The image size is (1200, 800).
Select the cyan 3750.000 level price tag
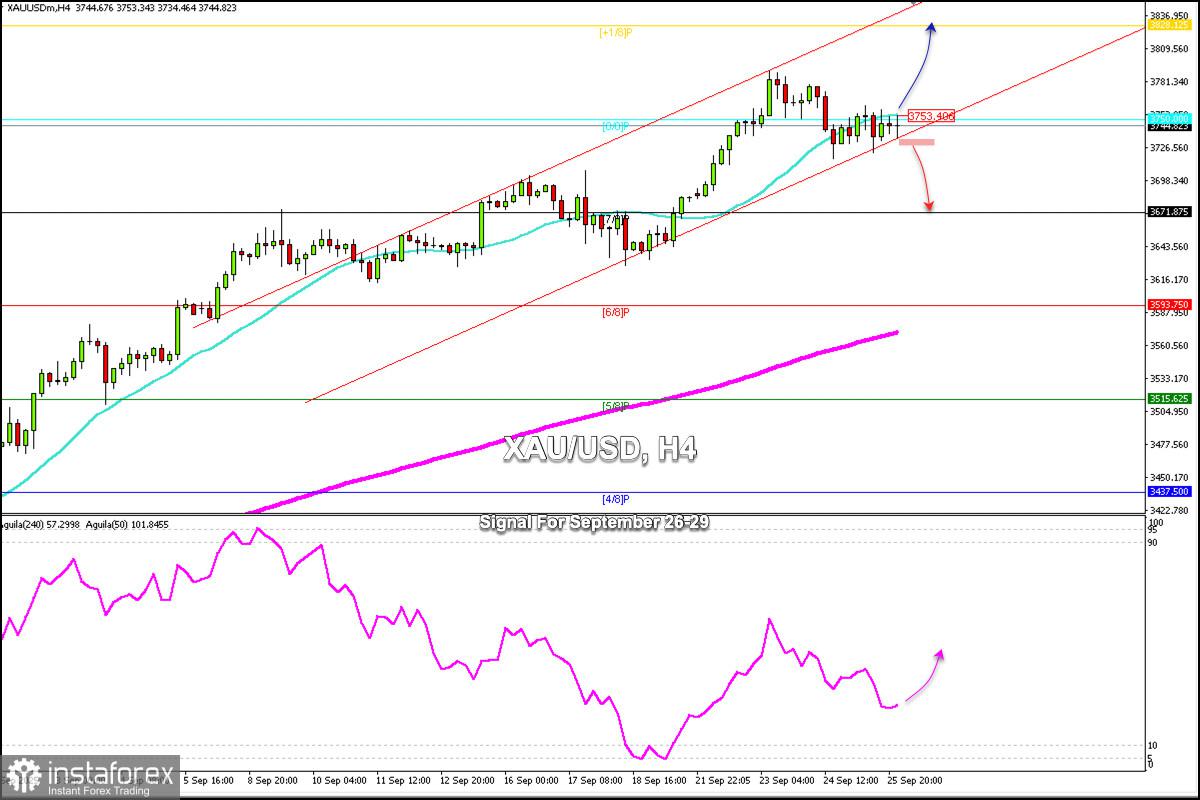pos(1169,119)
